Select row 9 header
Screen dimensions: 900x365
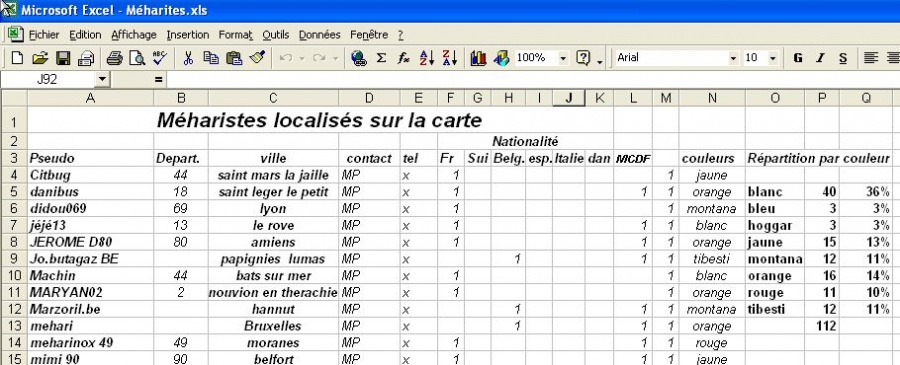tap(14, 259)
